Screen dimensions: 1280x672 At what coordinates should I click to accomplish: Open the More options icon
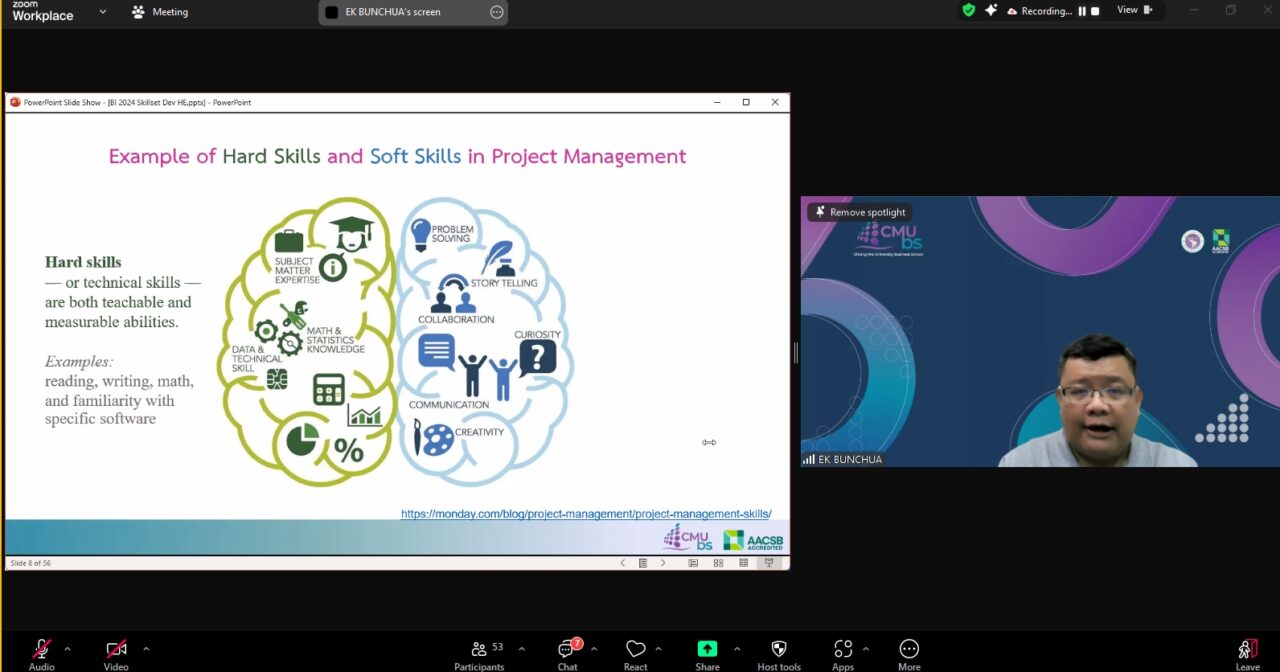[x=908, y=651]
